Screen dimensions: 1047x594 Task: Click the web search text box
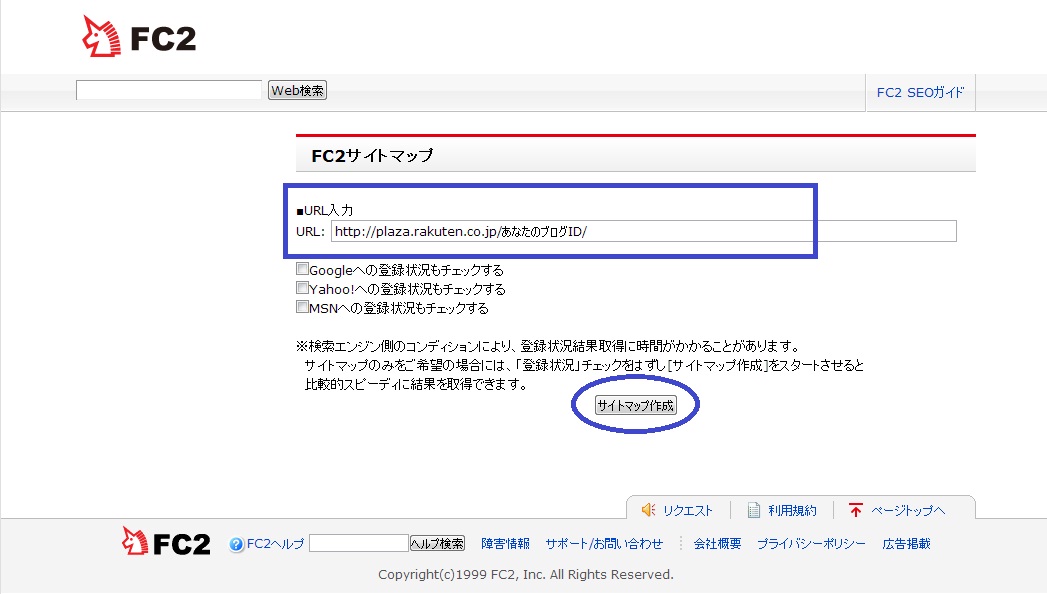[x=169, y=90]
